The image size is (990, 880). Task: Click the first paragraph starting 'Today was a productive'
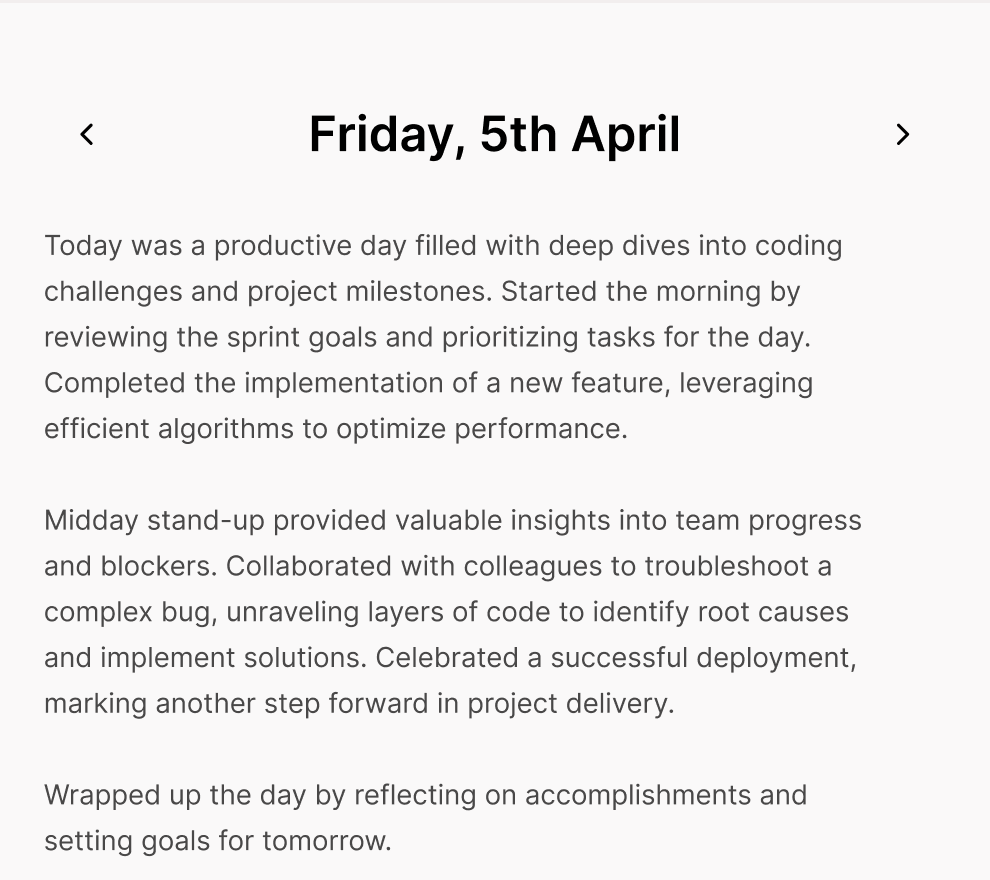click(443, 337)
